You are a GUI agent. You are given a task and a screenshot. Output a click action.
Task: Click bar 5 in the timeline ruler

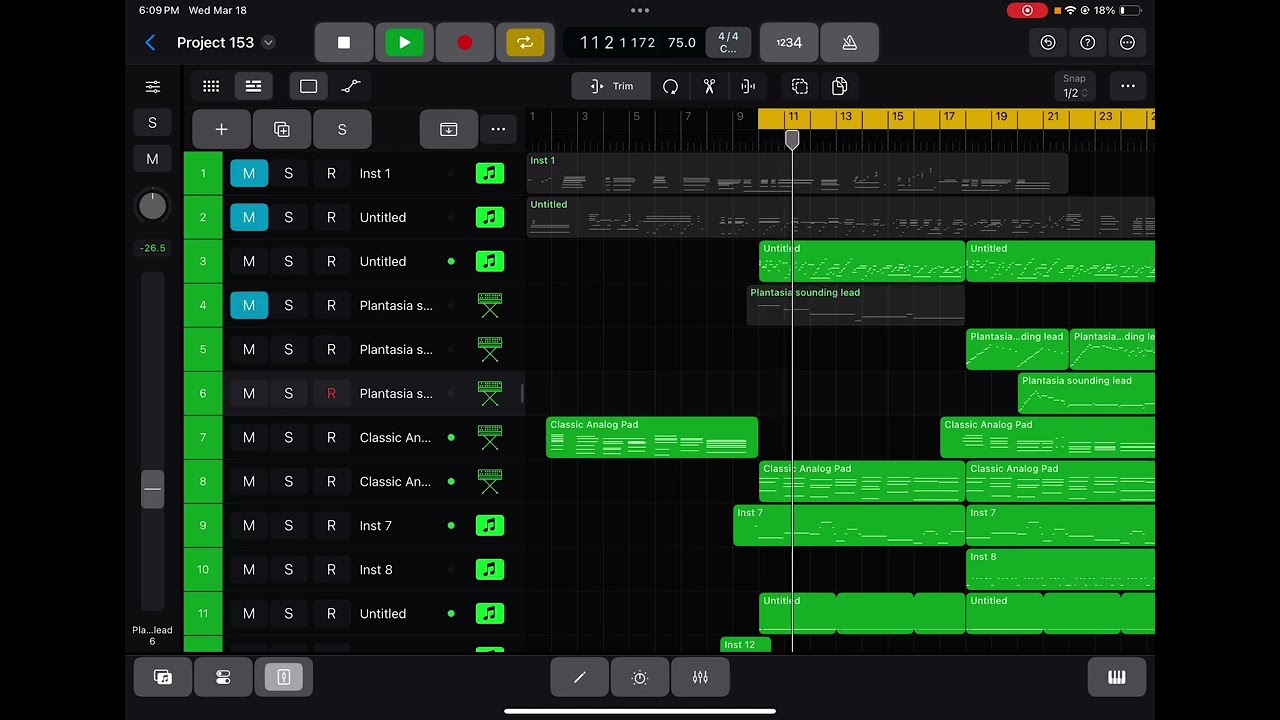(x=636, y=117)
